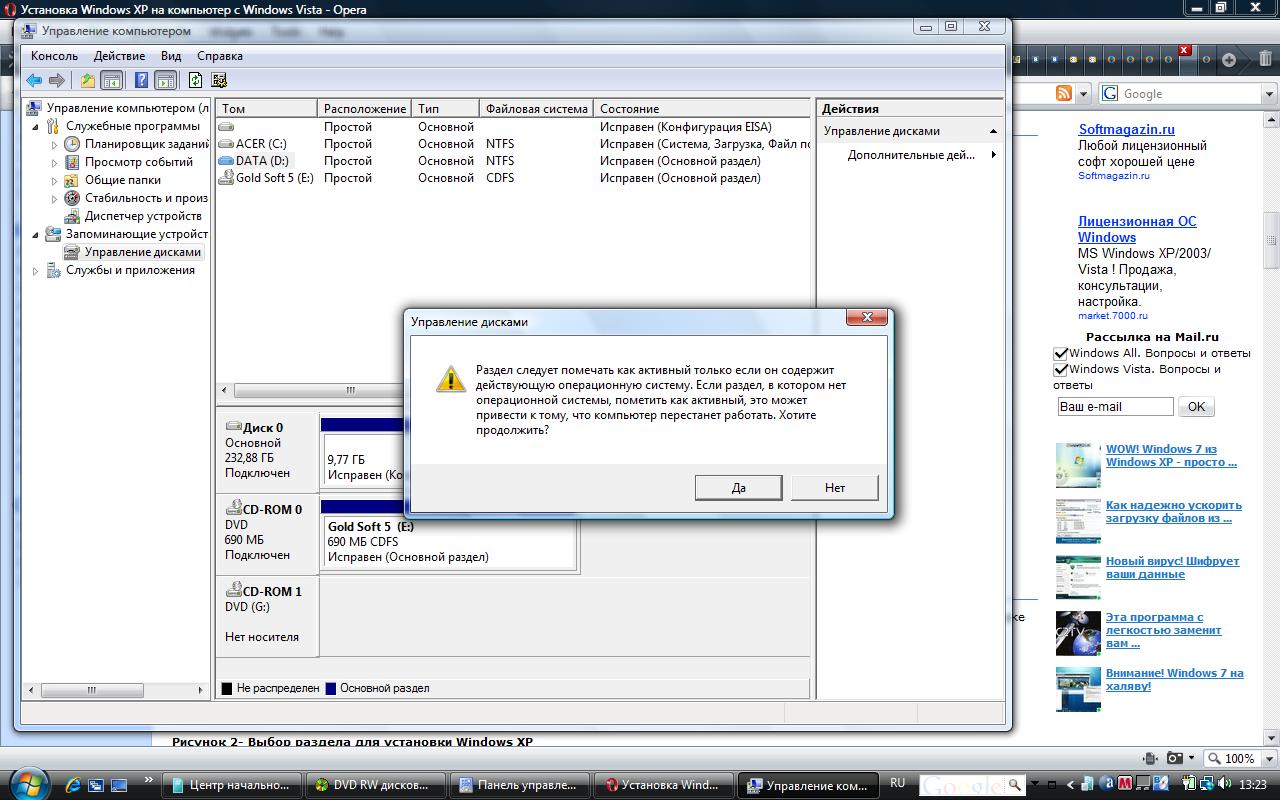Sort volumes by the 'Файловая система' column header
The image size is (1280, 800).
[536, 108]
